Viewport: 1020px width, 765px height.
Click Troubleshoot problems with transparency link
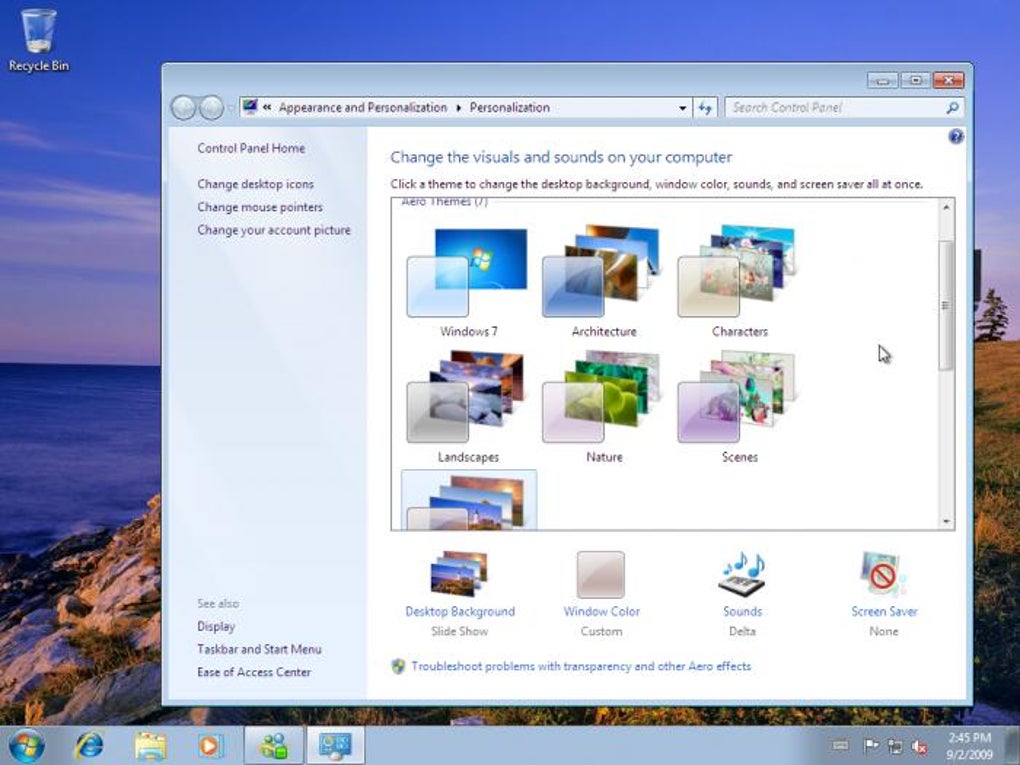(581, 666)
